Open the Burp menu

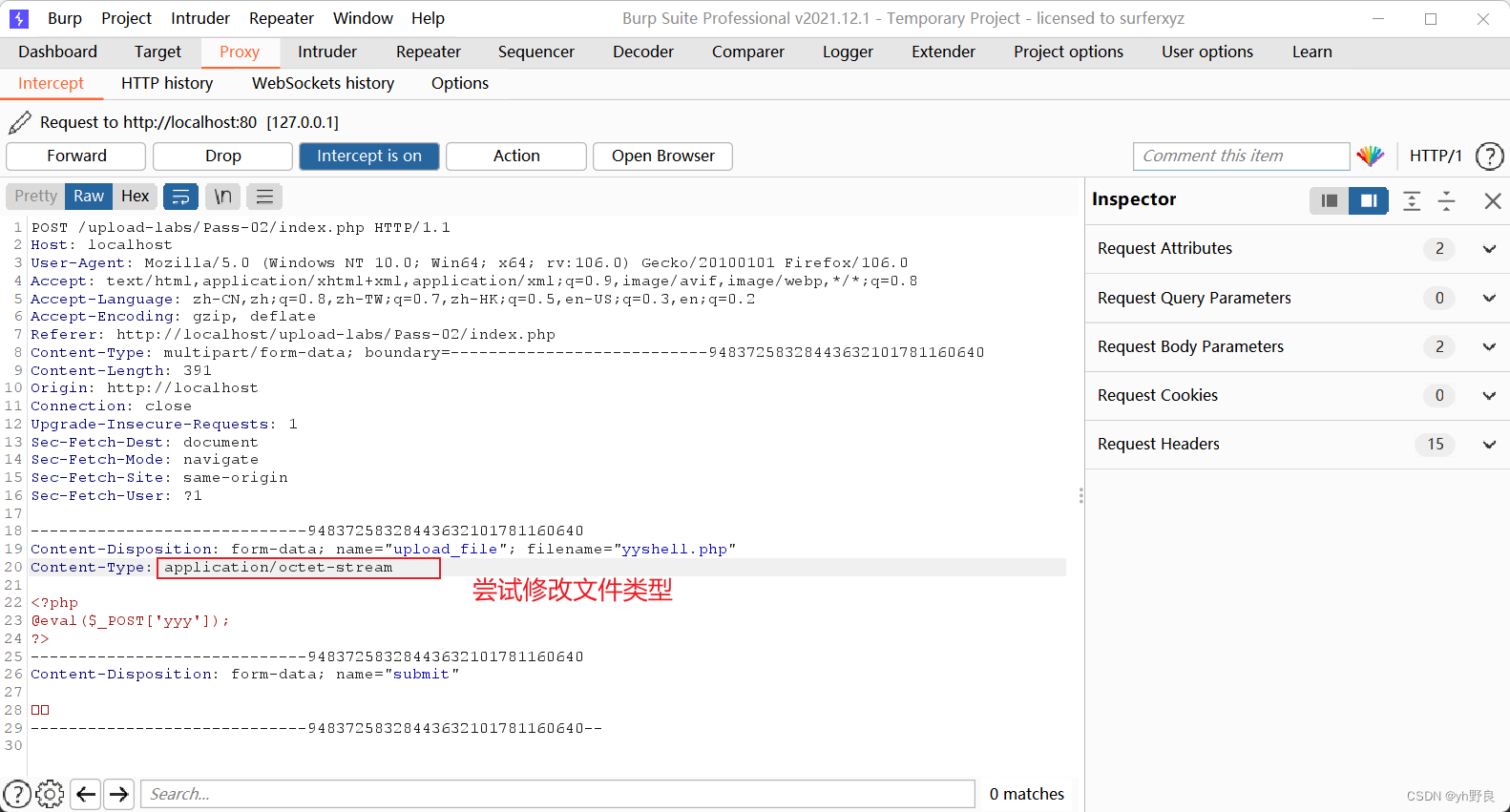point(65,18)
